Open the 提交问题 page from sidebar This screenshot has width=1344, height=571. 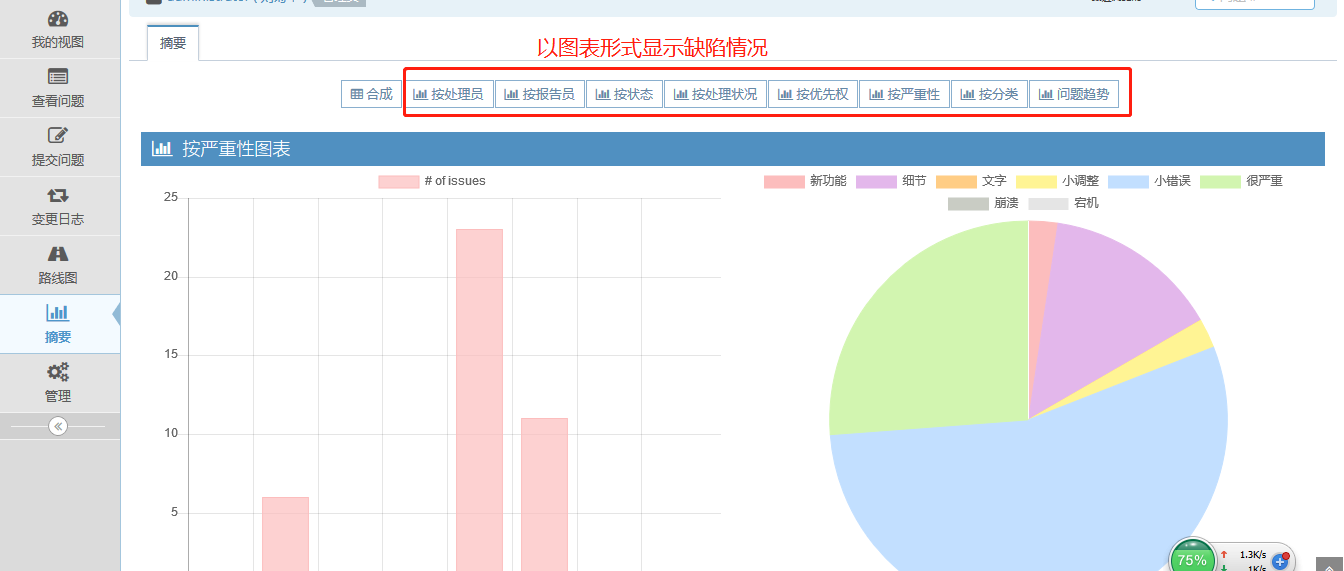coord(59,147)
